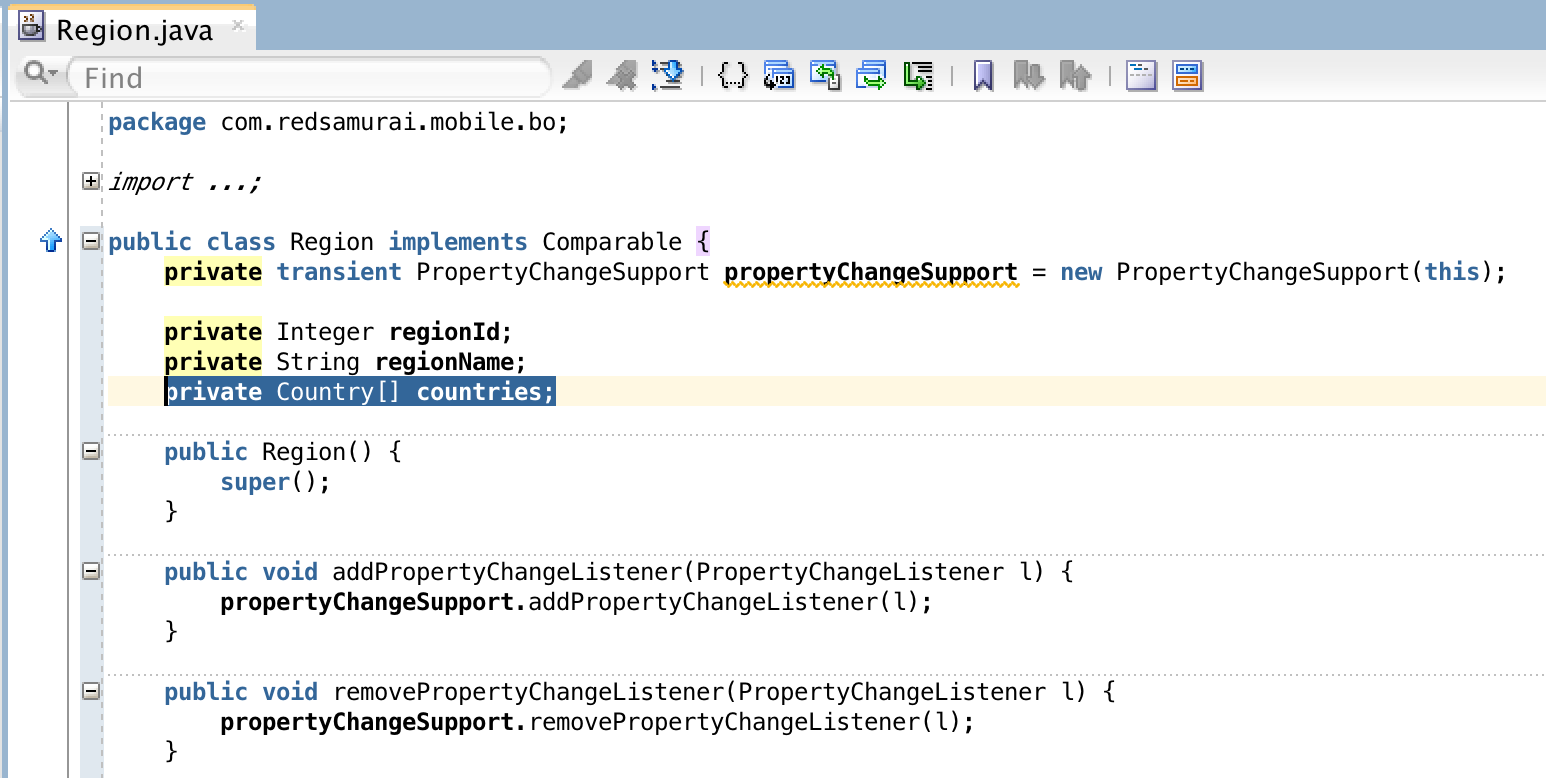Click into the Find input field
Screen dimensions: 1546x778
(310, 77)
